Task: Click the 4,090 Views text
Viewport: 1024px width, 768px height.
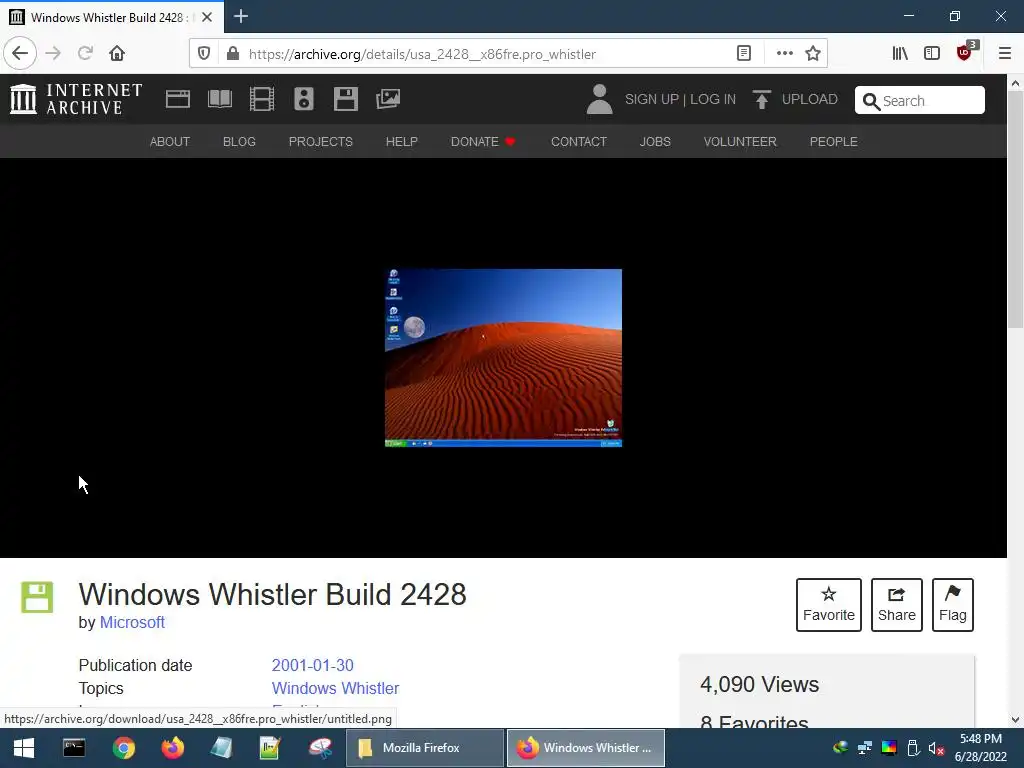Action: point(760,684)
